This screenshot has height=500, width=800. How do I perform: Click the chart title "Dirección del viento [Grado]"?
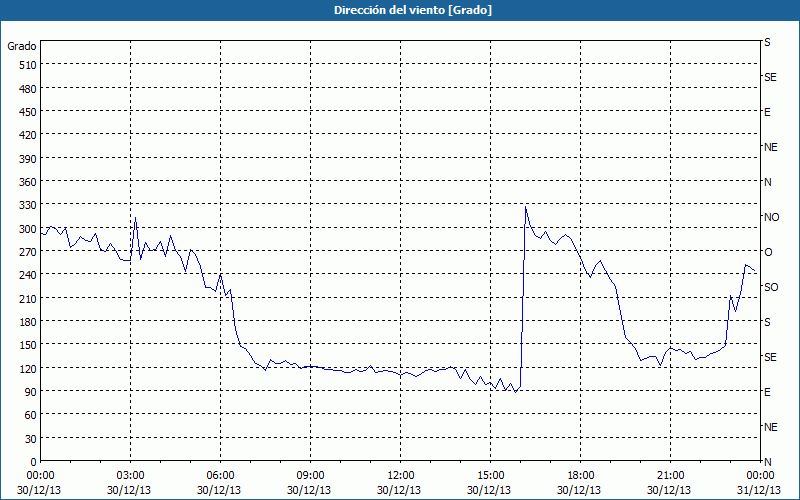[x=413, y=10]
